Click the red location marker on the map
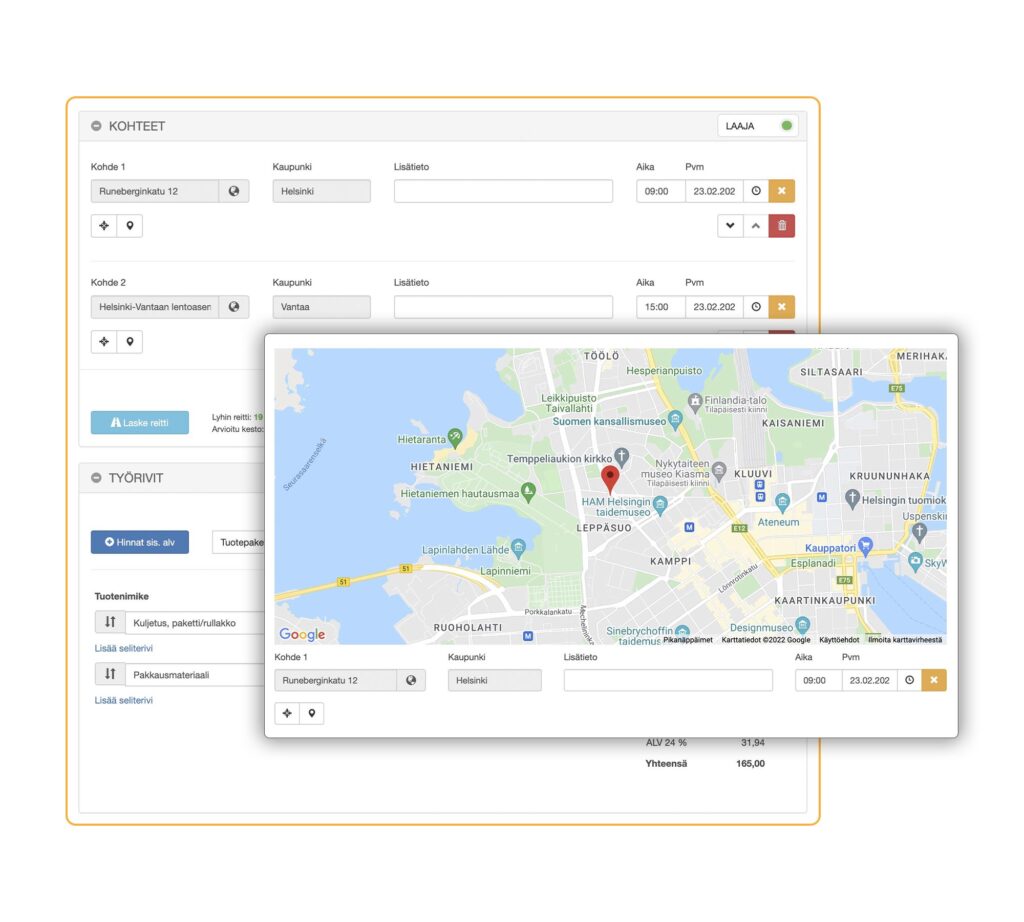This screenshot has width=1024, height=922. pyautogui.click(x=610, y=478)
